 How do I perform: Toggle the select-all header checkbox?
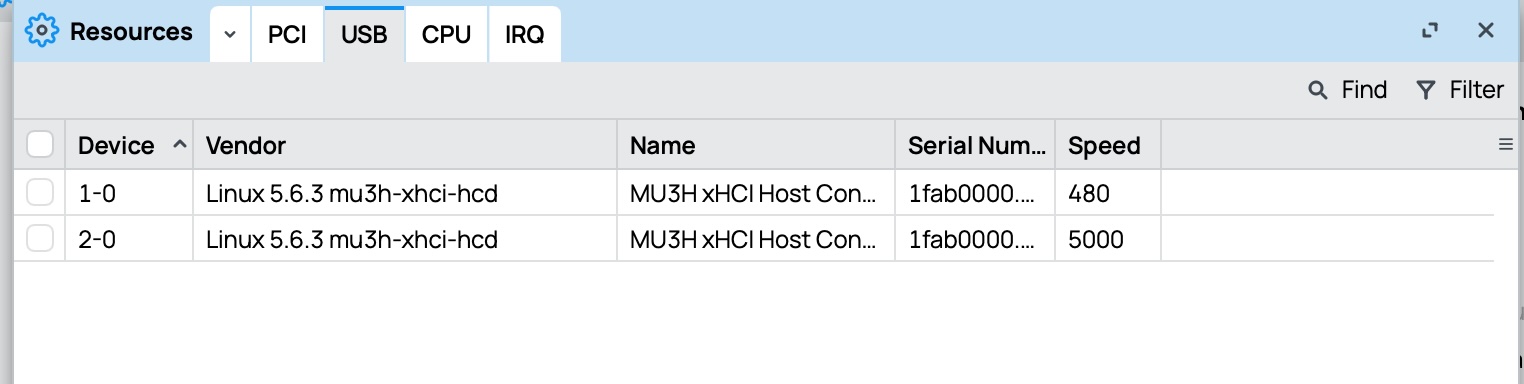click(40, 145)
